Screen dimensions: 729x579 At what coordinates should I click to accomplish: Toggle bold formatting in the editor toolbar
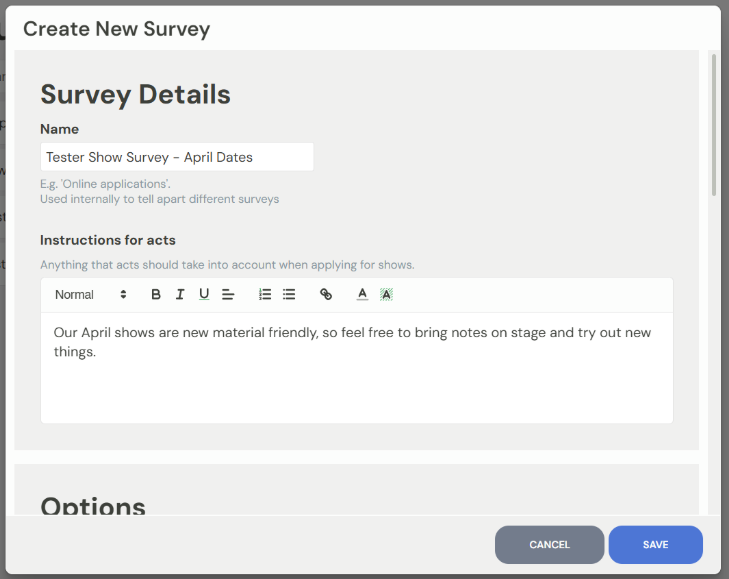pyautogui.click(x=156, y=294)
